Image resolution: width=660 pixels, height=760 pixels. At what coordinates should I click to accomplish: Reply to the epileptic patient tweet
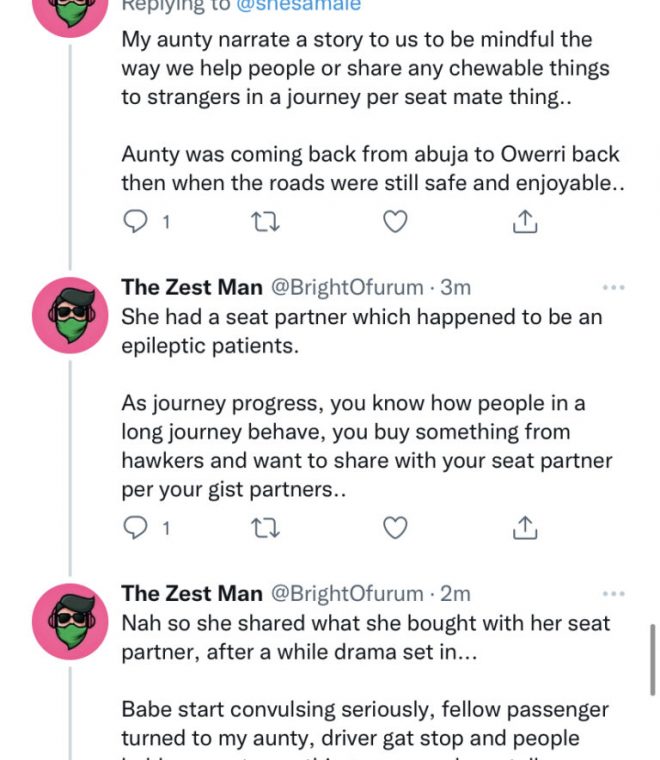pos(135,526)
